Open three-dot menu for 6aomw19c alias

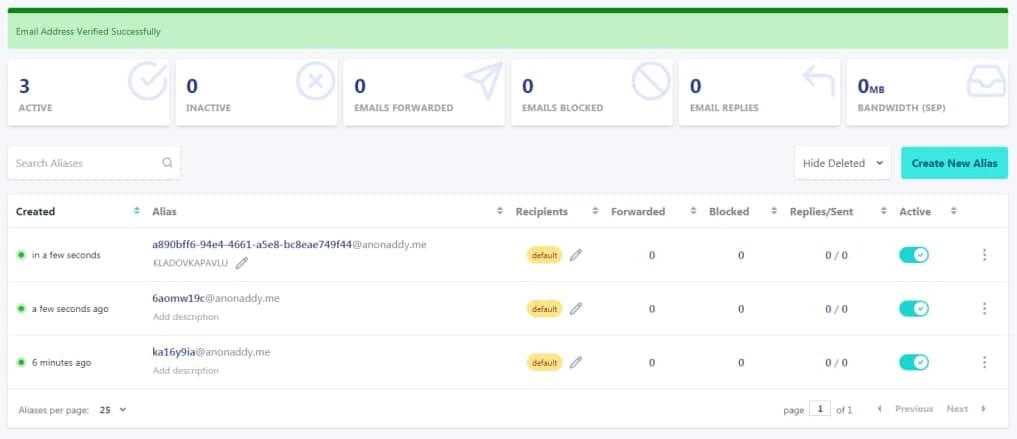[x=984, y=309]
